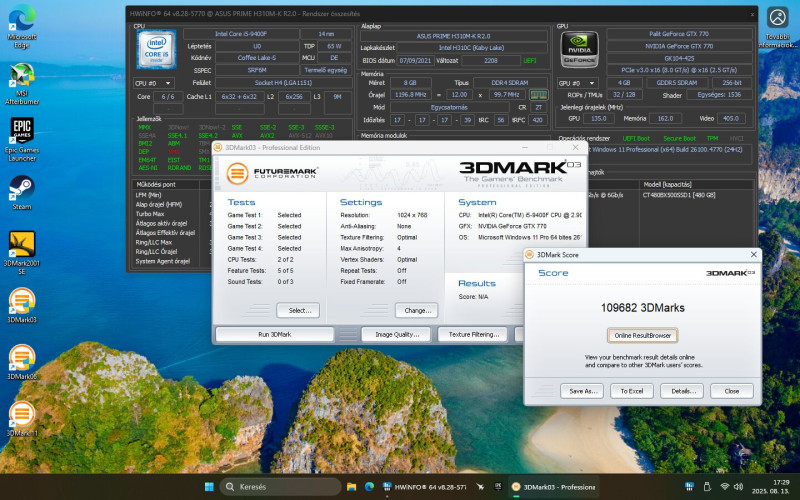800x500 pixels.
Task: Click the Intel Core i5 logo in HWiNFO
Action: point(157,49)
